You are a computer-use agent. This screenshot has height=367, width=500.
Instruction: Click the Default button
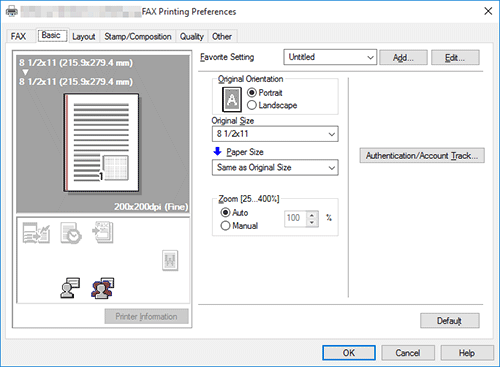[449, 321]
